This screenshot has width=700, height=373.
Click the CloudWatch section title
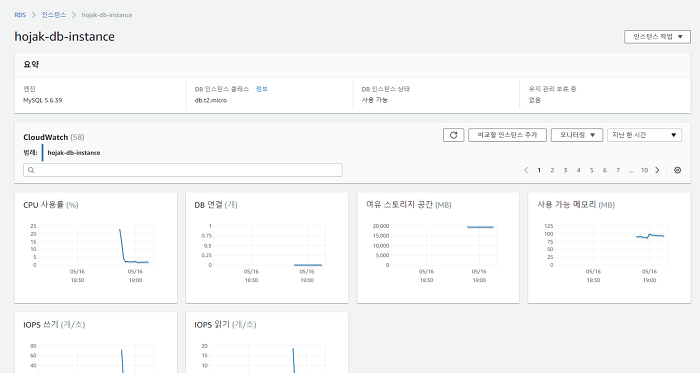(x=46, y=137)
